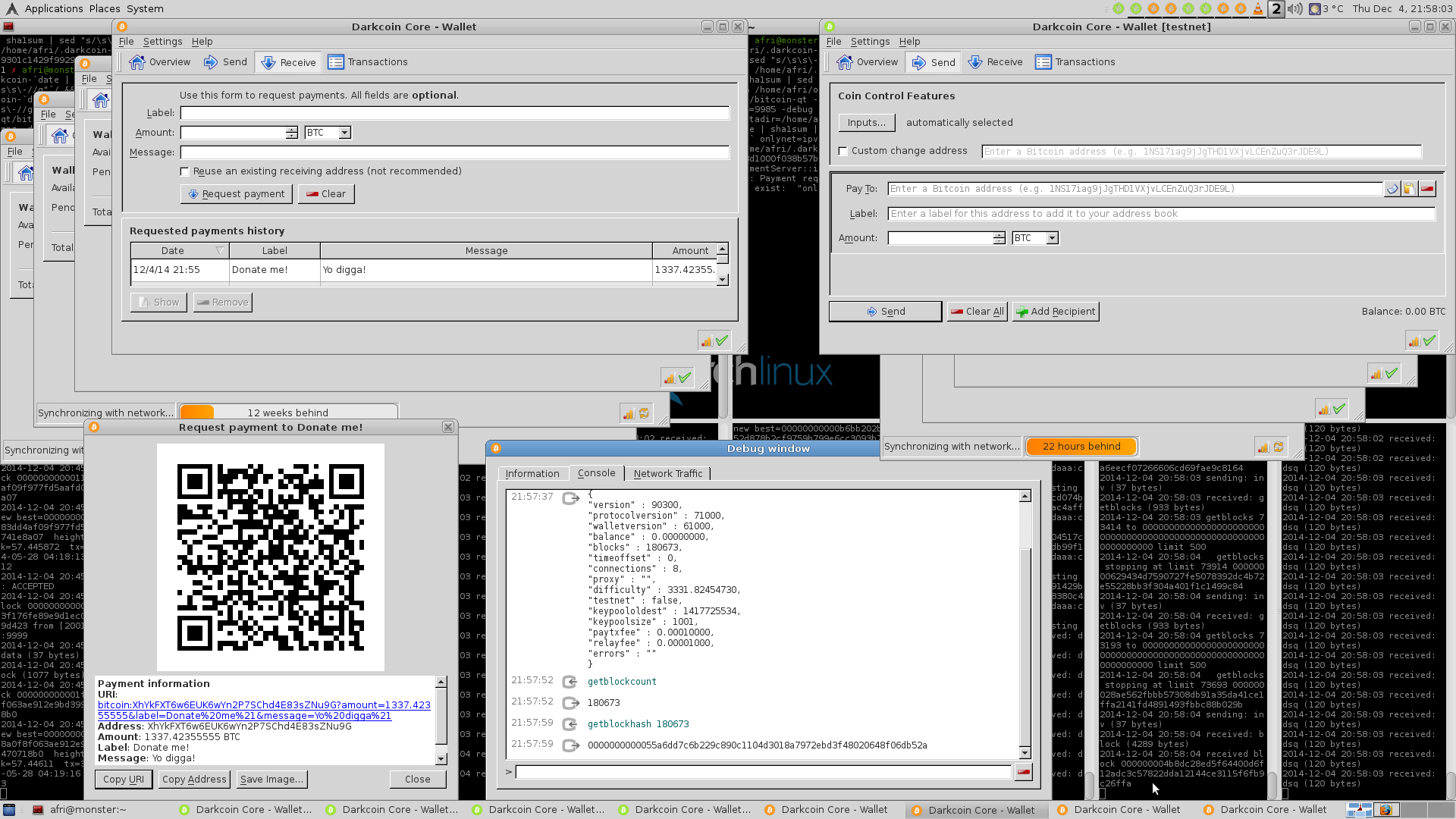Click show desktop icon in bottom panel
1456x819 pixels.
(9, 810)
